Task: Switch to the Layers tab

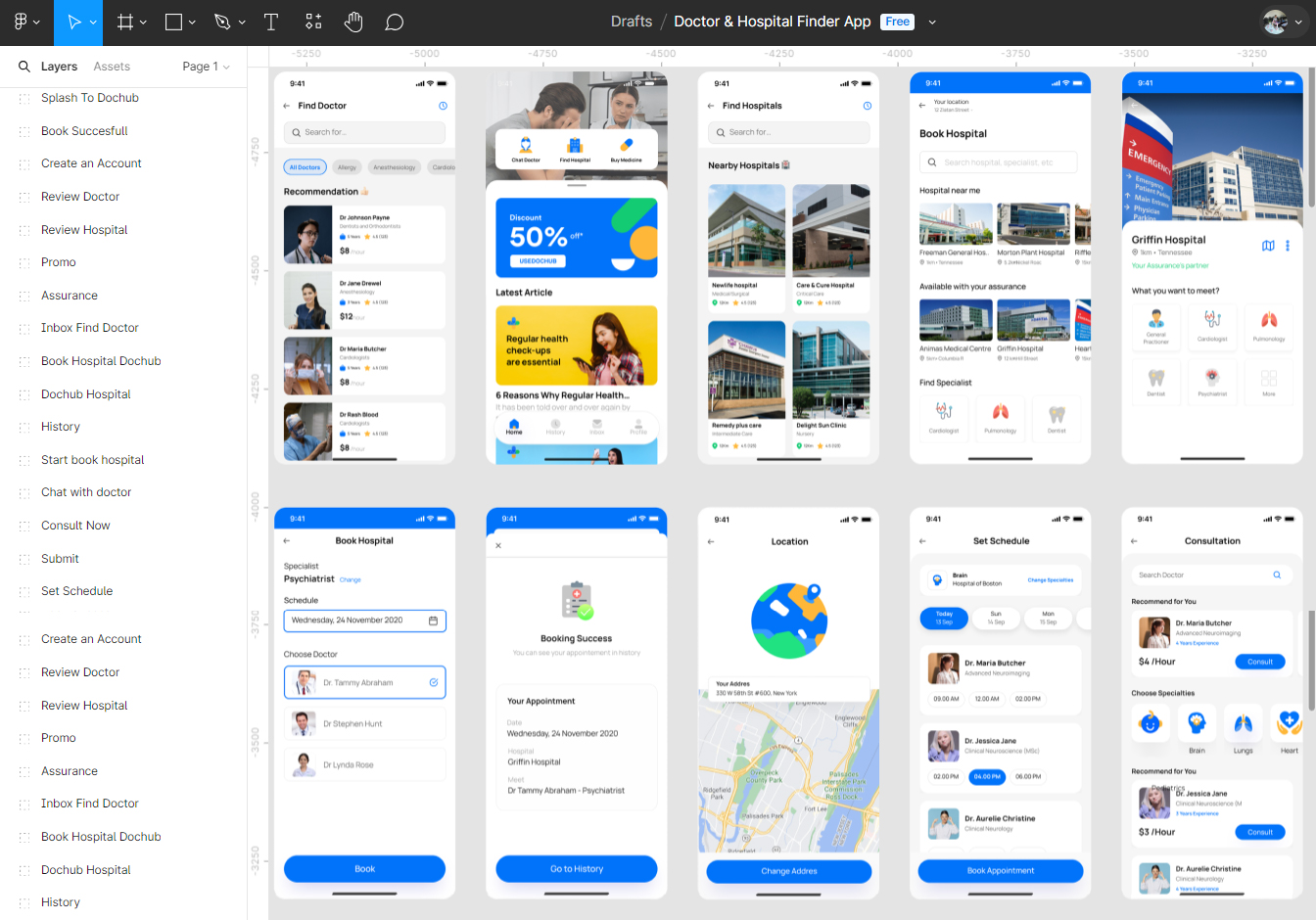Action: coord(59,67)
